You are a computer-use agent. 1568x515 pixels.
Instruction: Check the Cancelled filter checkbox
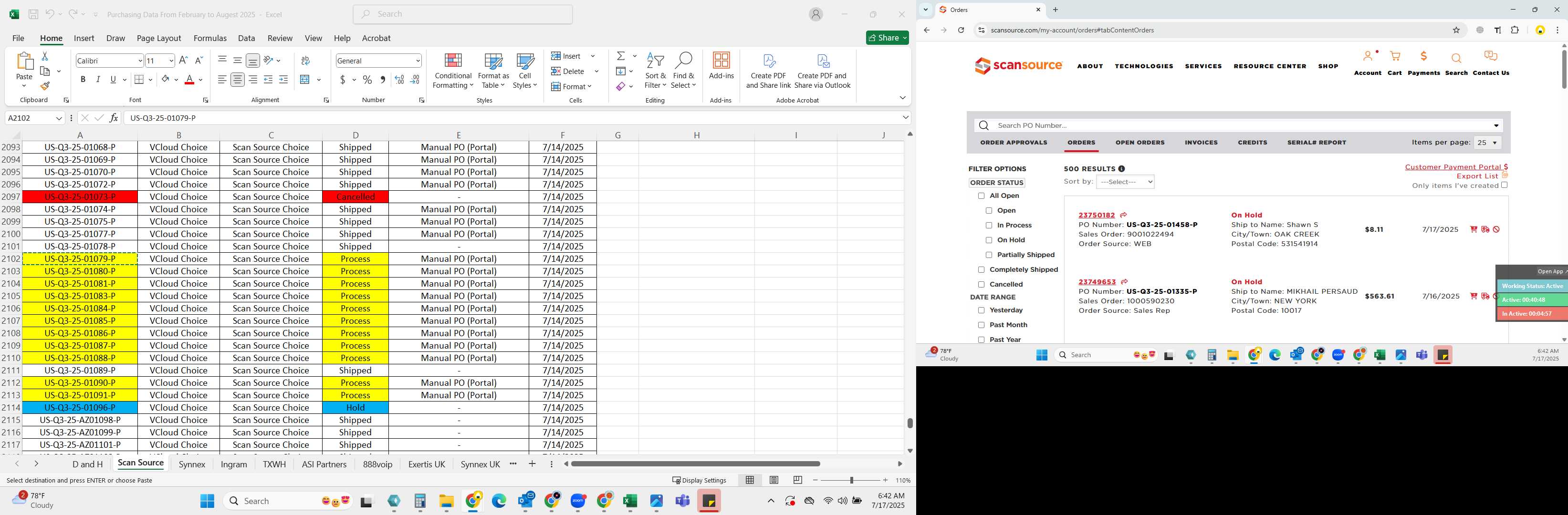[981, 285]
